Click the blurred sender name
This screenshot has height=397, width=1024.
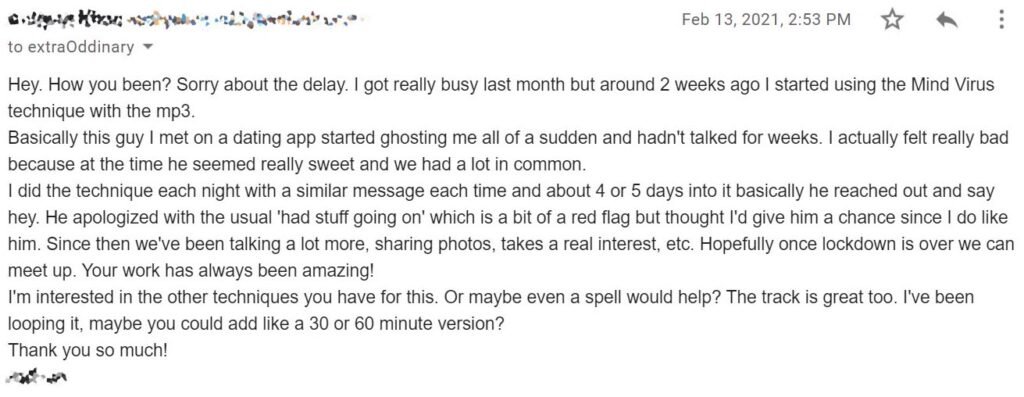pyautogui.click(x=63, y=20)
